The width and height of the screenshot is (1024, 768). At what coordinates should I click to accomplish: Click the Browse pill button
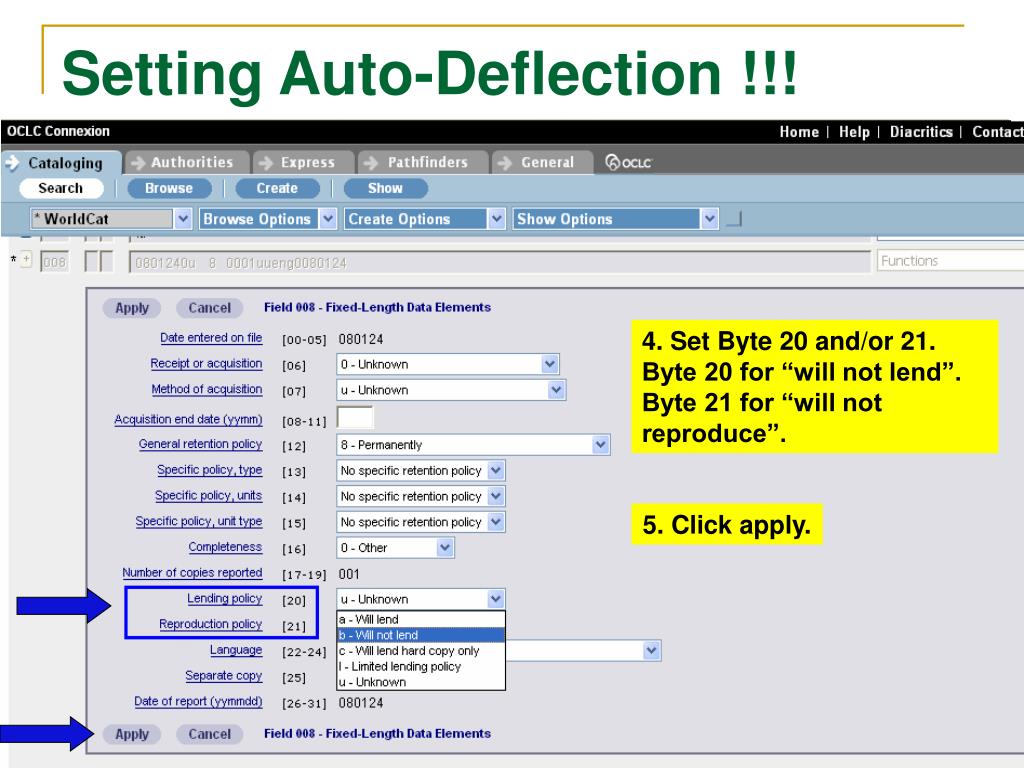pos(169,188)
